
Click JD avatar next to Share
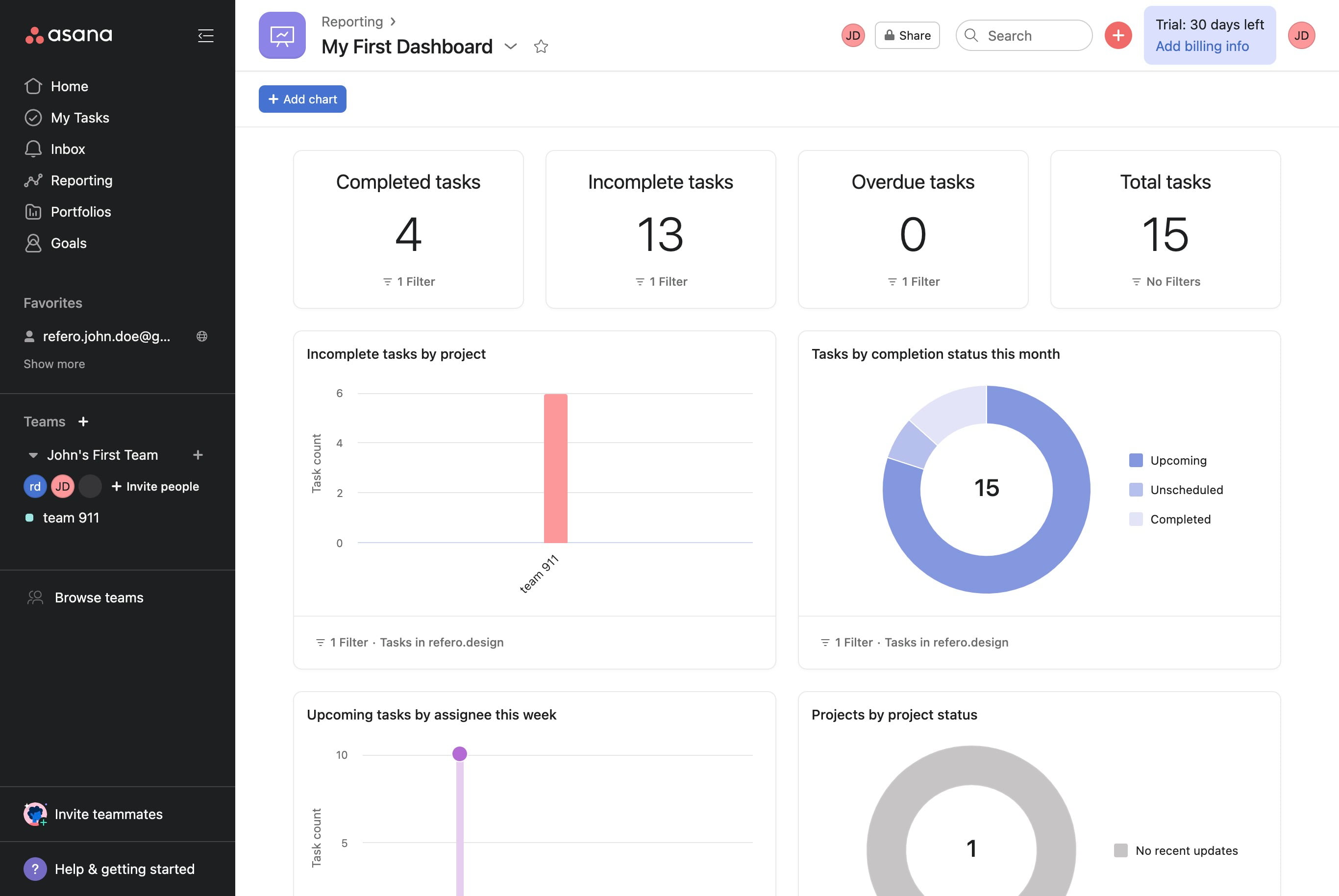point(853,35)
